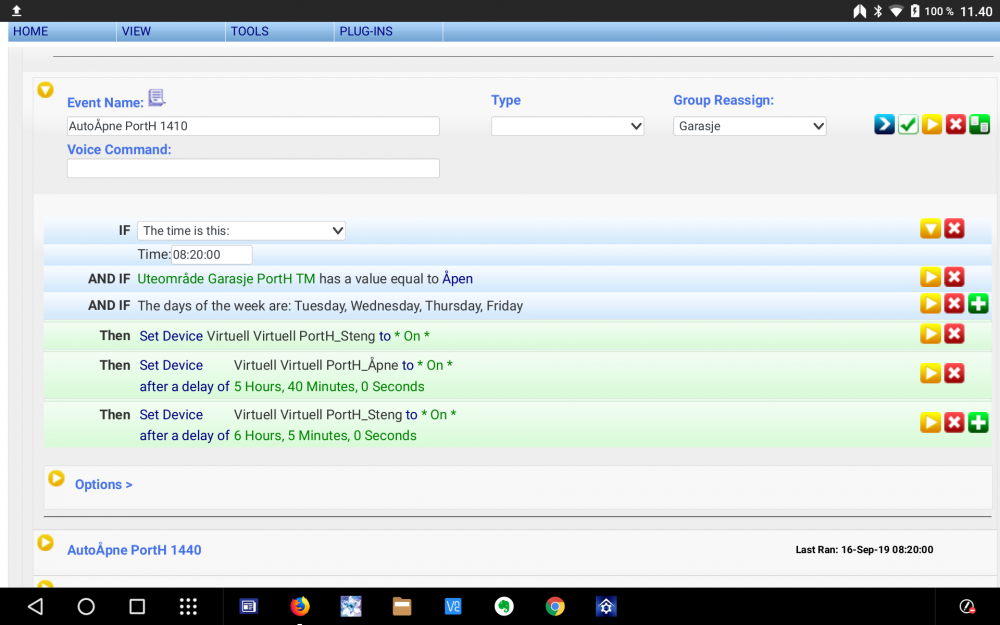Expand the Options section
This screenshot has width=1000, height=625.
[x=103, y=484]
